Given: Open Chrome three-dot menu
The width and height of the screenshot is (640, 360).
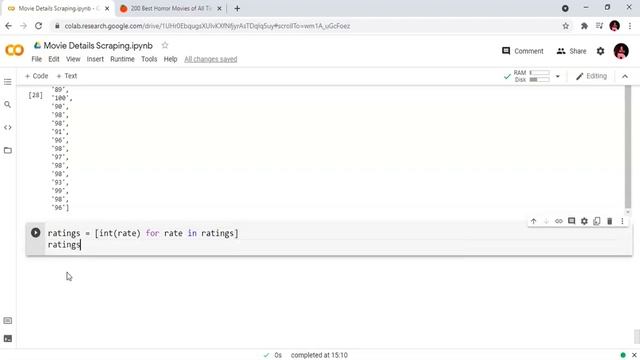Looking at the screenshot, I should click(630, 26).
